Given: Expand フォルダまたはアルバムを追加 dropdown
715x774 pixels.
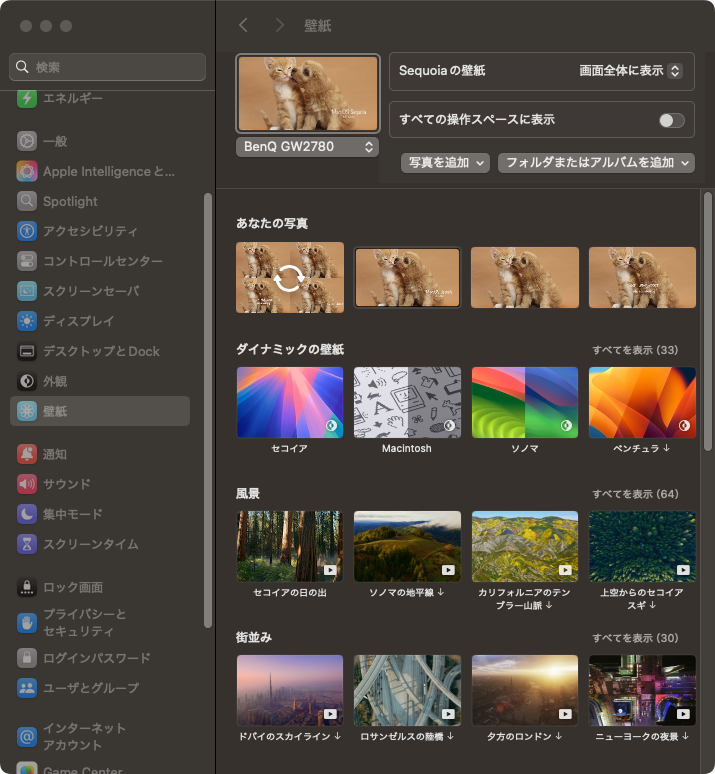Looking at the screenshot, I should pyautogui.click(x=596, y=163).
